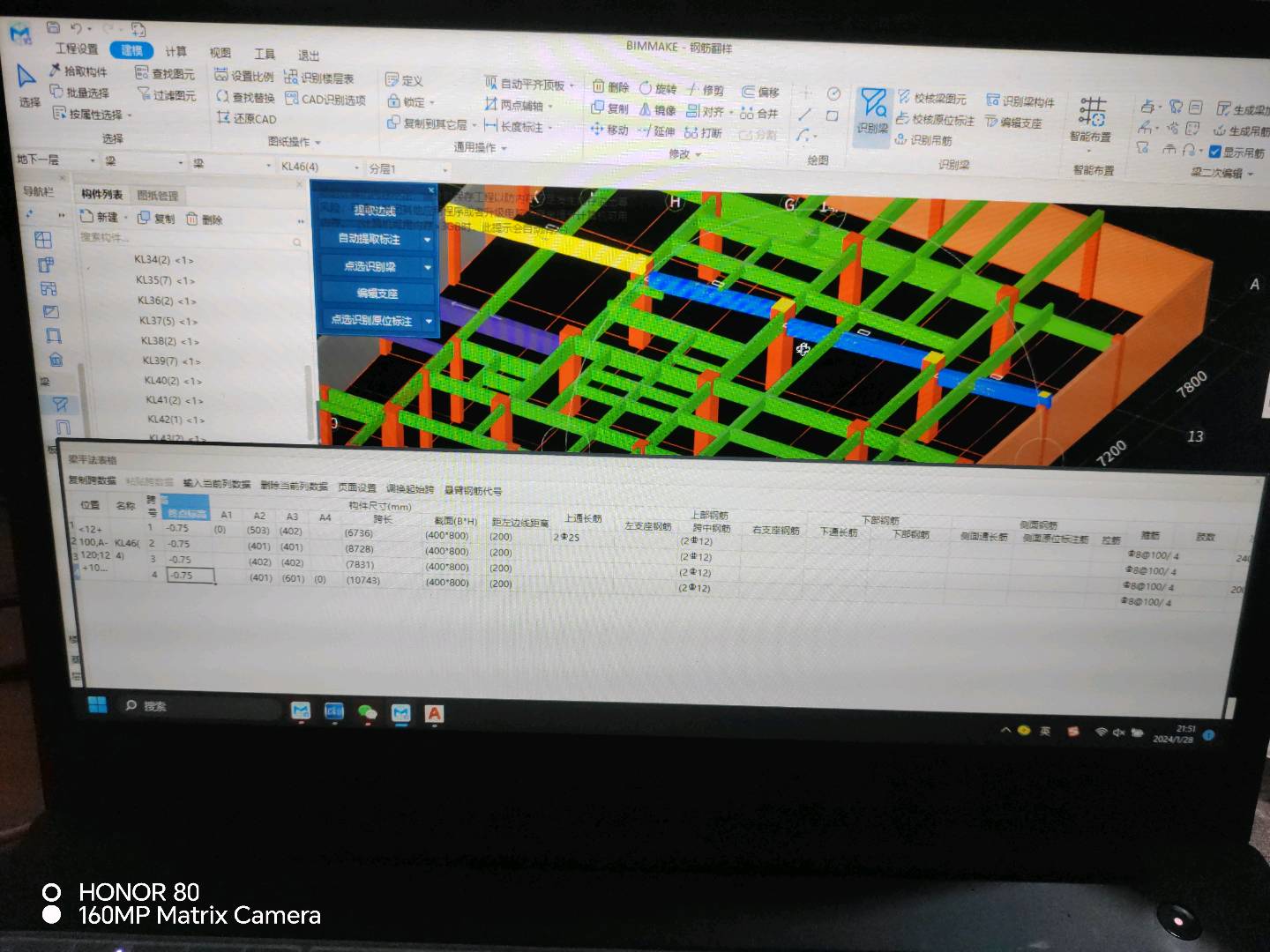Click the 查找替换 tool
The width and height of the screenshot is (1270, 952).
(246, 97)
